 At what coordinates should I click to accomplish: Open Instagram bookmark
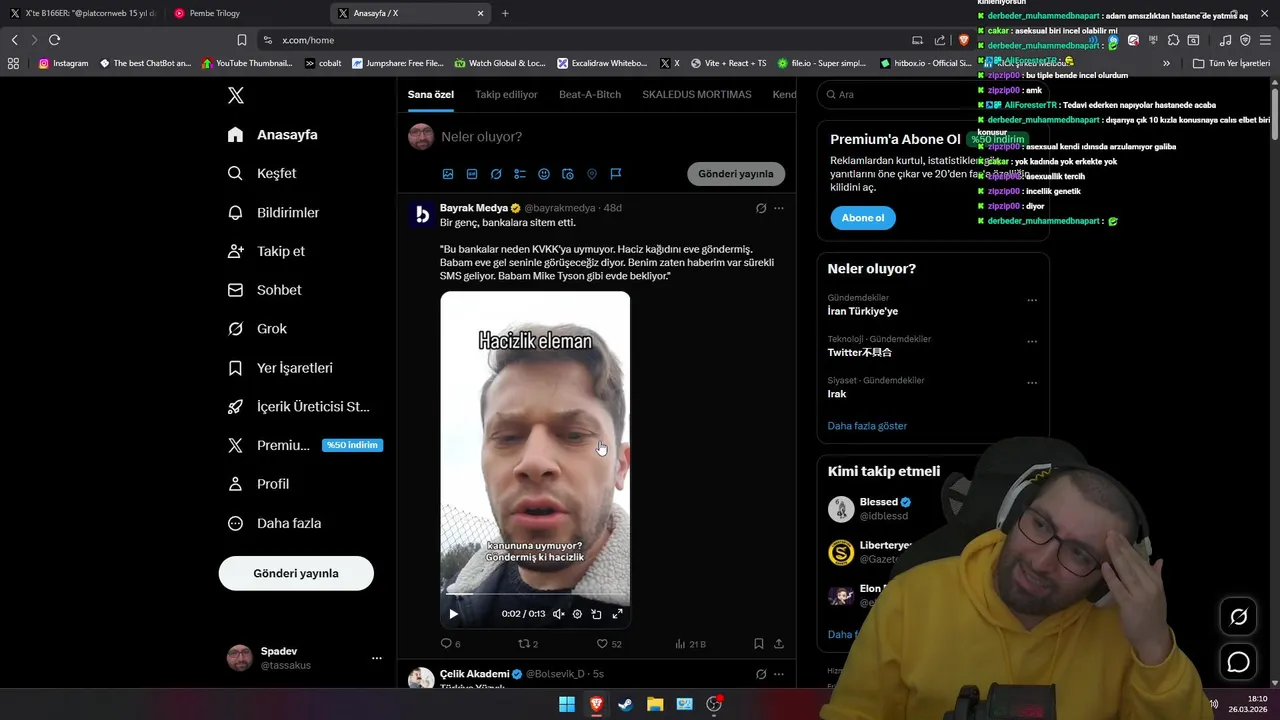(63, 63)
